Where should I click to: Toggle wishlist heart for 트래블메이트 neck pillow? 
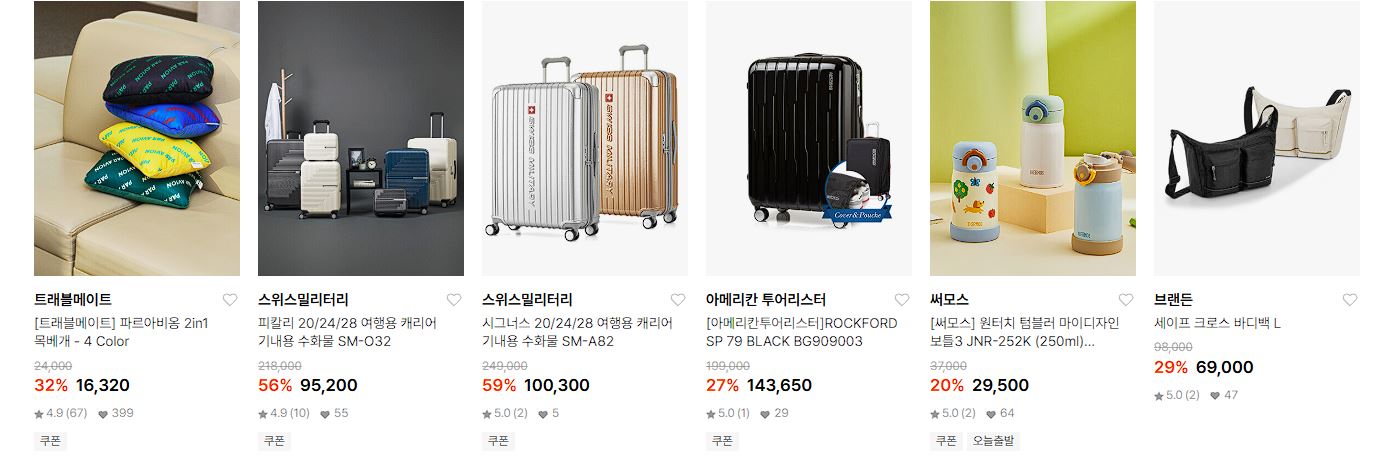[x=230, y=300]
